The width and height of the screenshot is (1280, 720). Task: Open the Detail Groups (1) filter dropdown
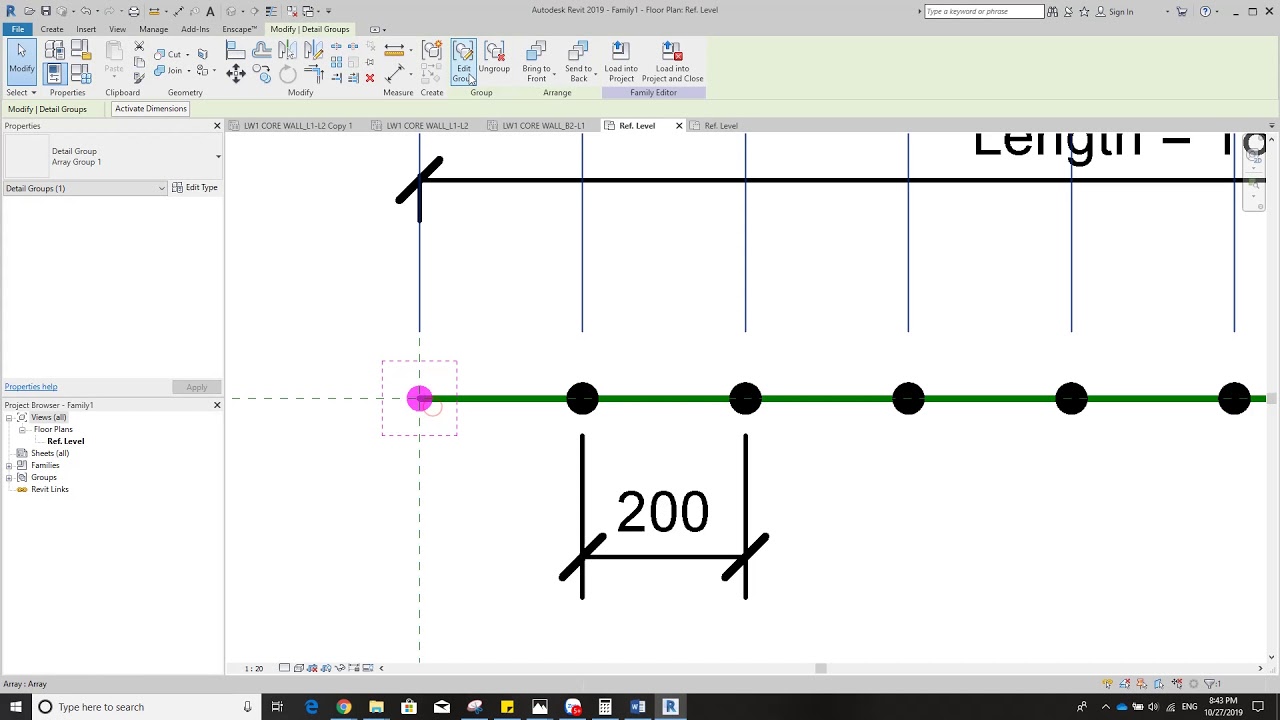click(x=162, y=188)
